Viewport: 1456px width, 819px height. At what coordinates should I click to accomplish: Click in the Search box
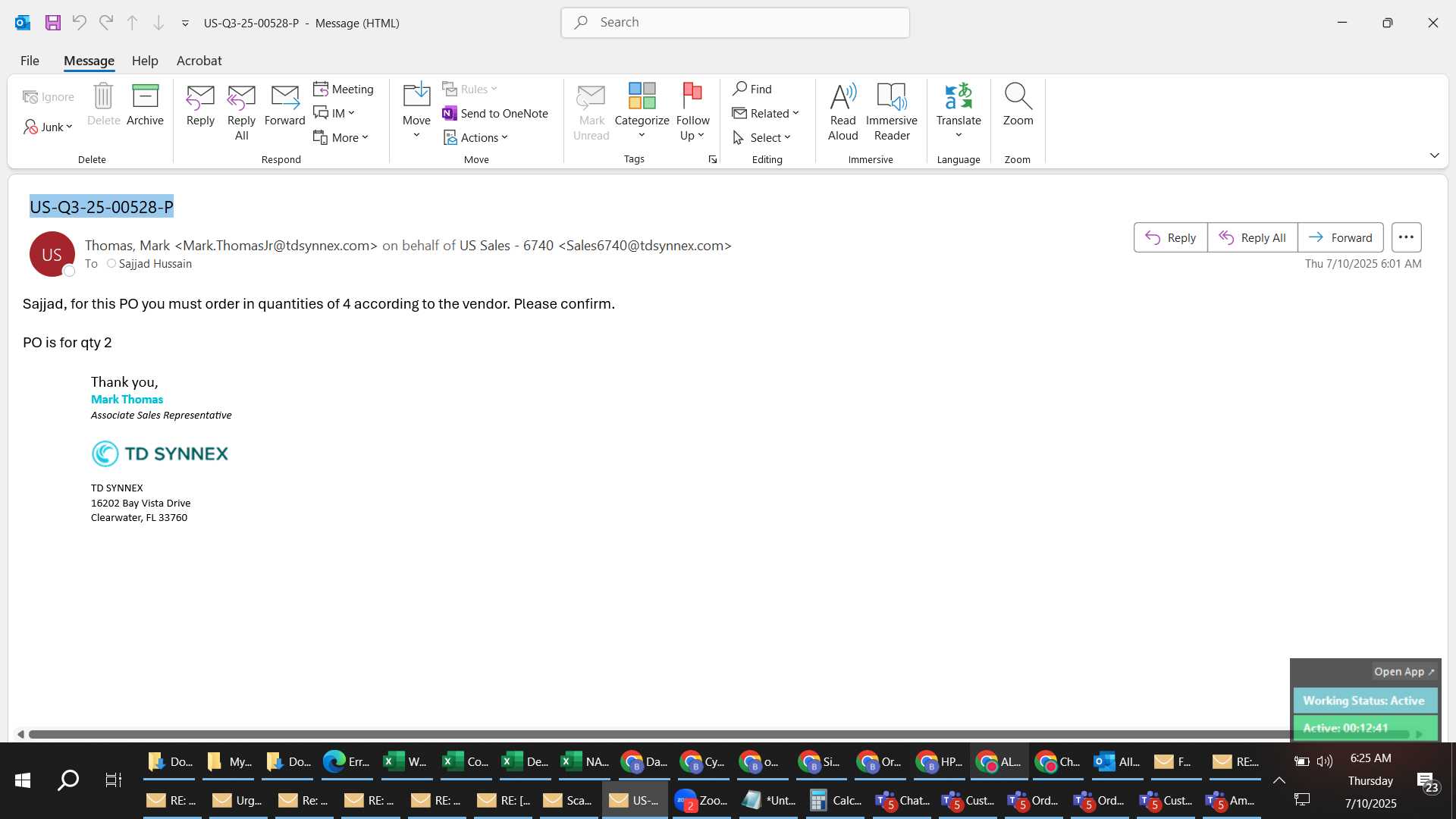coord(735,23)
